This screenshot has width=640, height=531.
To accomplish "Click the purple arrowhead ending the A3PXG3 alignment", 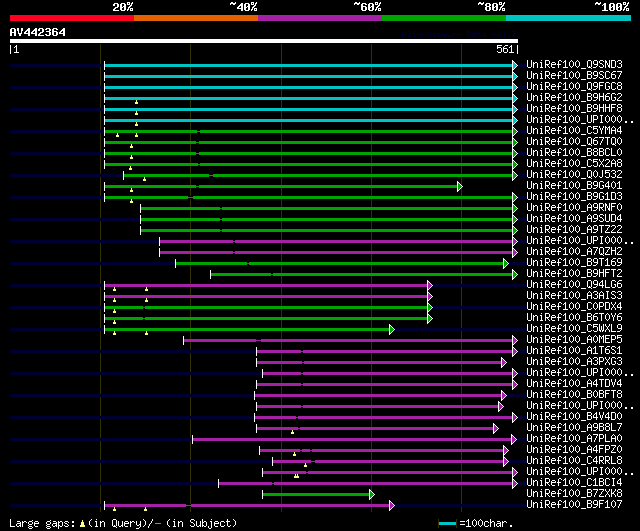I will point(504,362).
